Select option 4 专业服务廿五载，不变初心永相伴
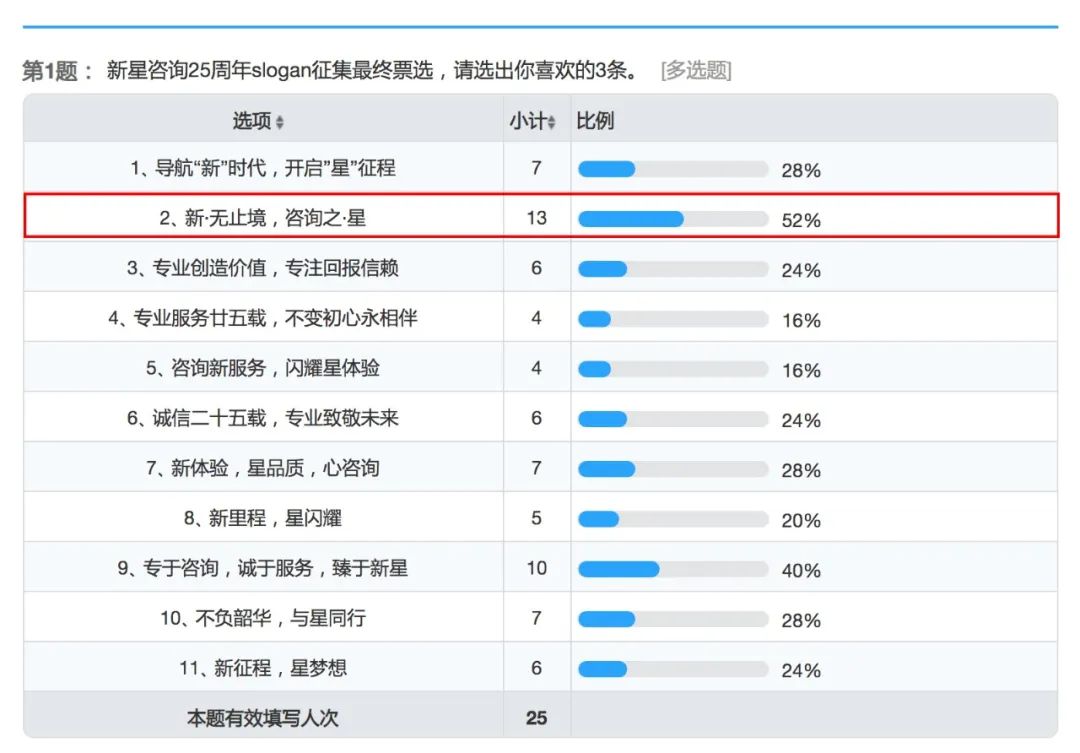The image size is (1080, 753). [x=263, y=318]
